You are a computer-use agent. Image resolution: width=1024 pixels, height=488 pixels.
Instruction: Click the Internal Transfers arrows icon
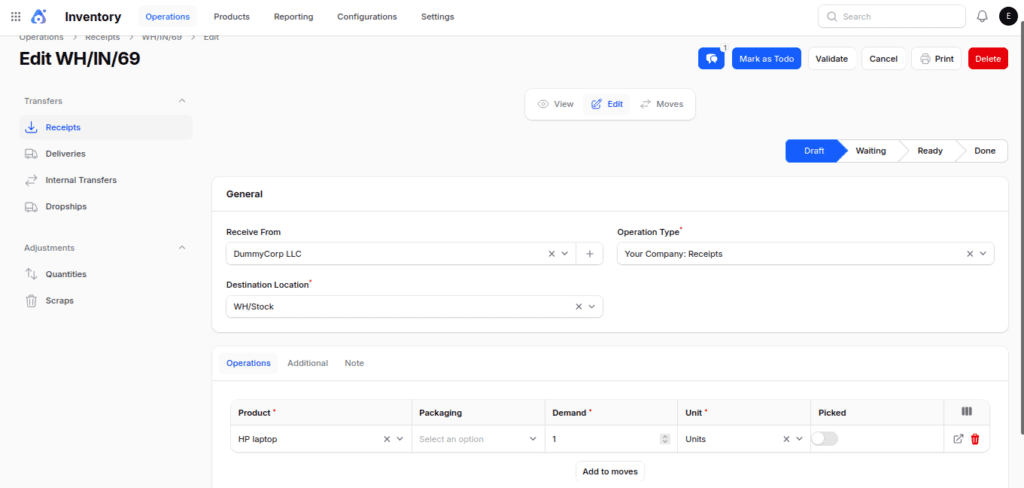click(x=31, y=180)
